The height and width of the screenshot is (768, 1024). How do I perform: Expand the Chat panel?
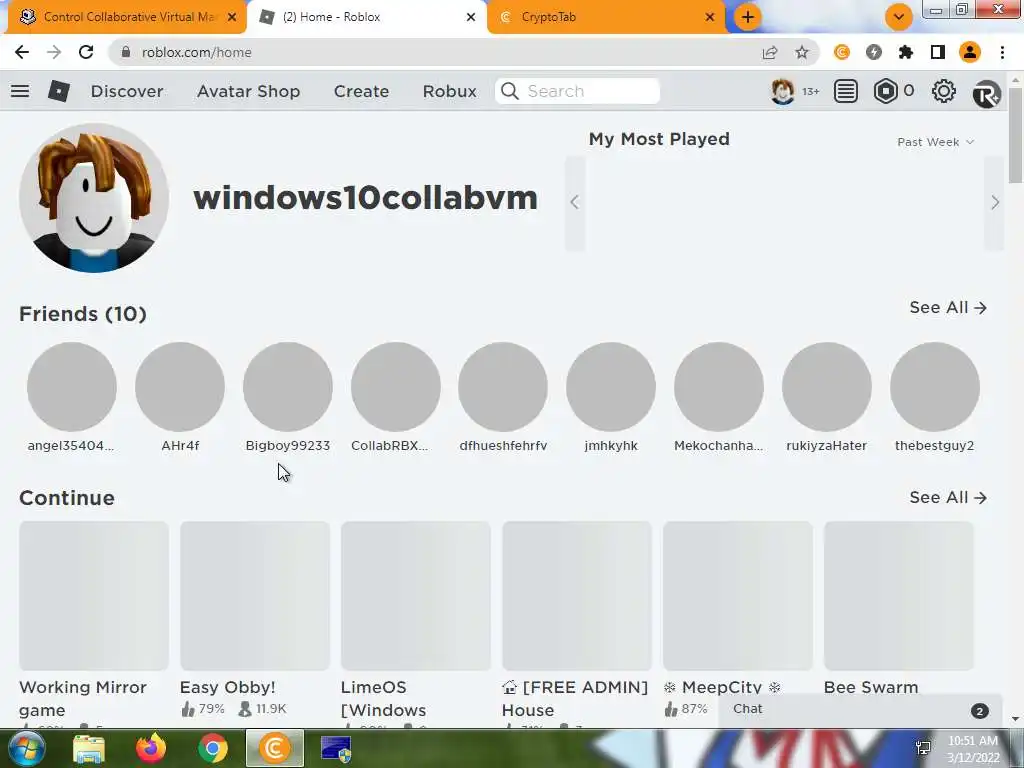point(859,710)
